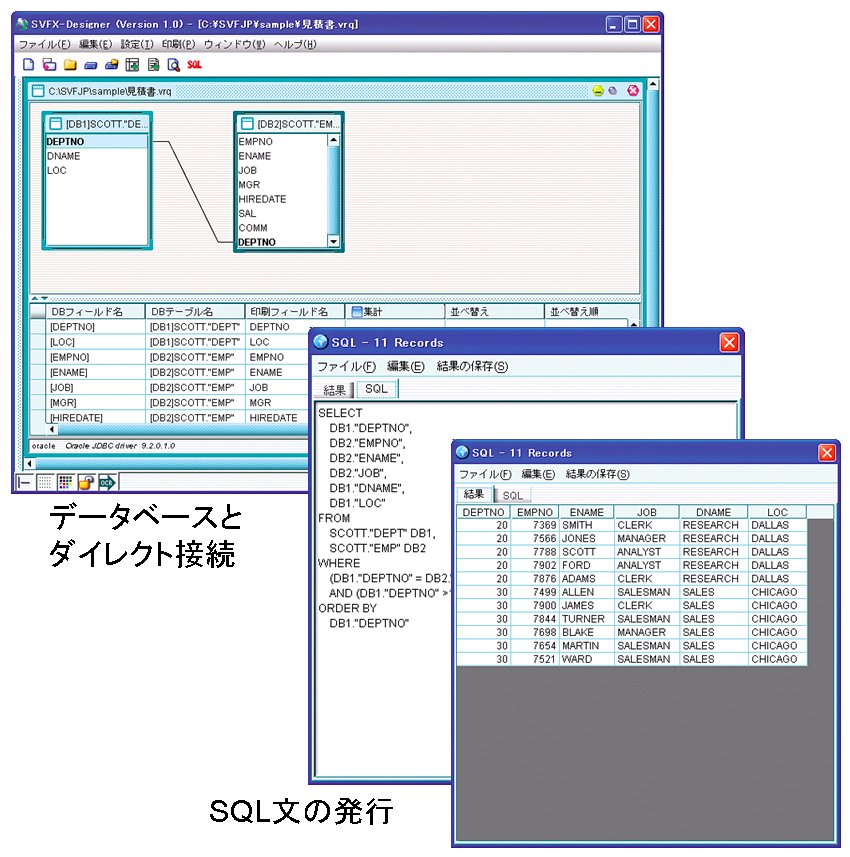Select 結果 tab in front SQL window
Image resolution: width=850 pixels, height=857 pixels.
tap(474, 494)
